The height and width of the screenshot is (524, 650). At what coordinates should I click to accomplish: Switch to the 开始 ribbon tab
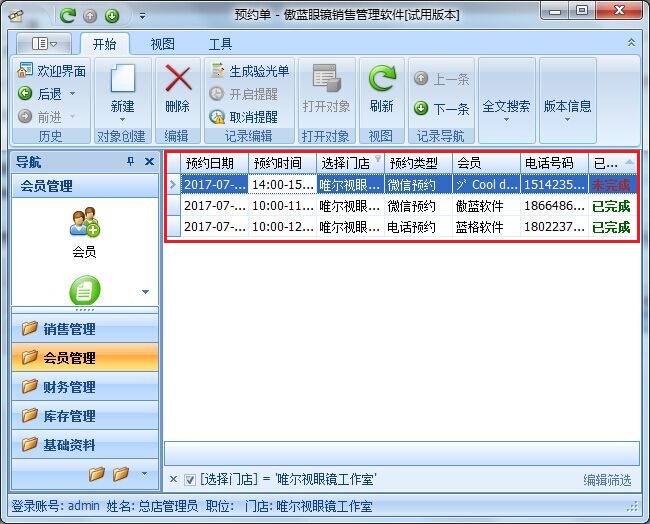[x=104, y=44]
